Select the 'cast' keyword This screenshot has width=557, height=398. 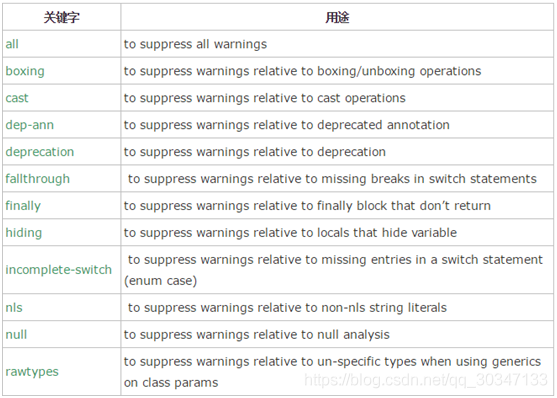pos(17,98)
